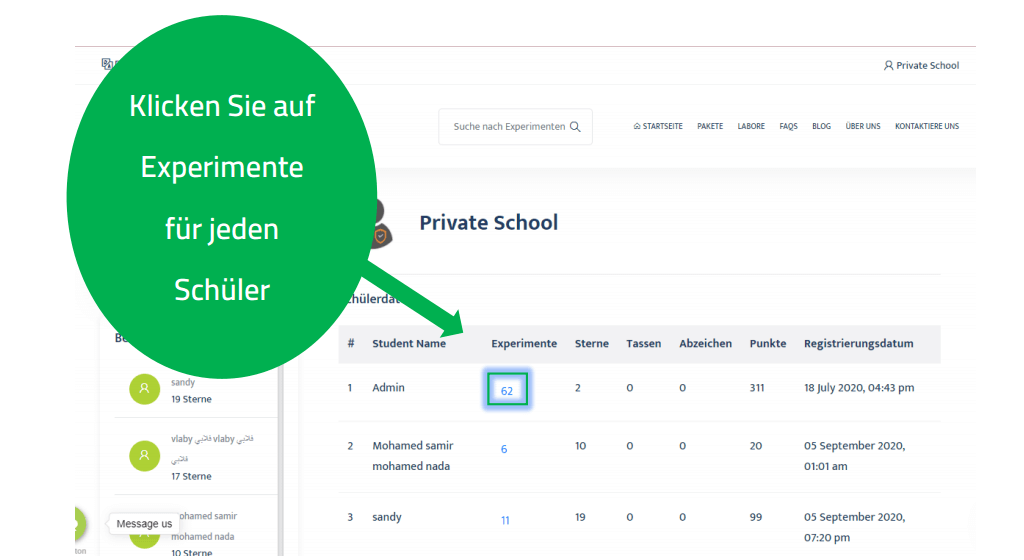Open KONTAKTIERE UNS page
Screen dimensions: 1024x560
tap(926, 127)
